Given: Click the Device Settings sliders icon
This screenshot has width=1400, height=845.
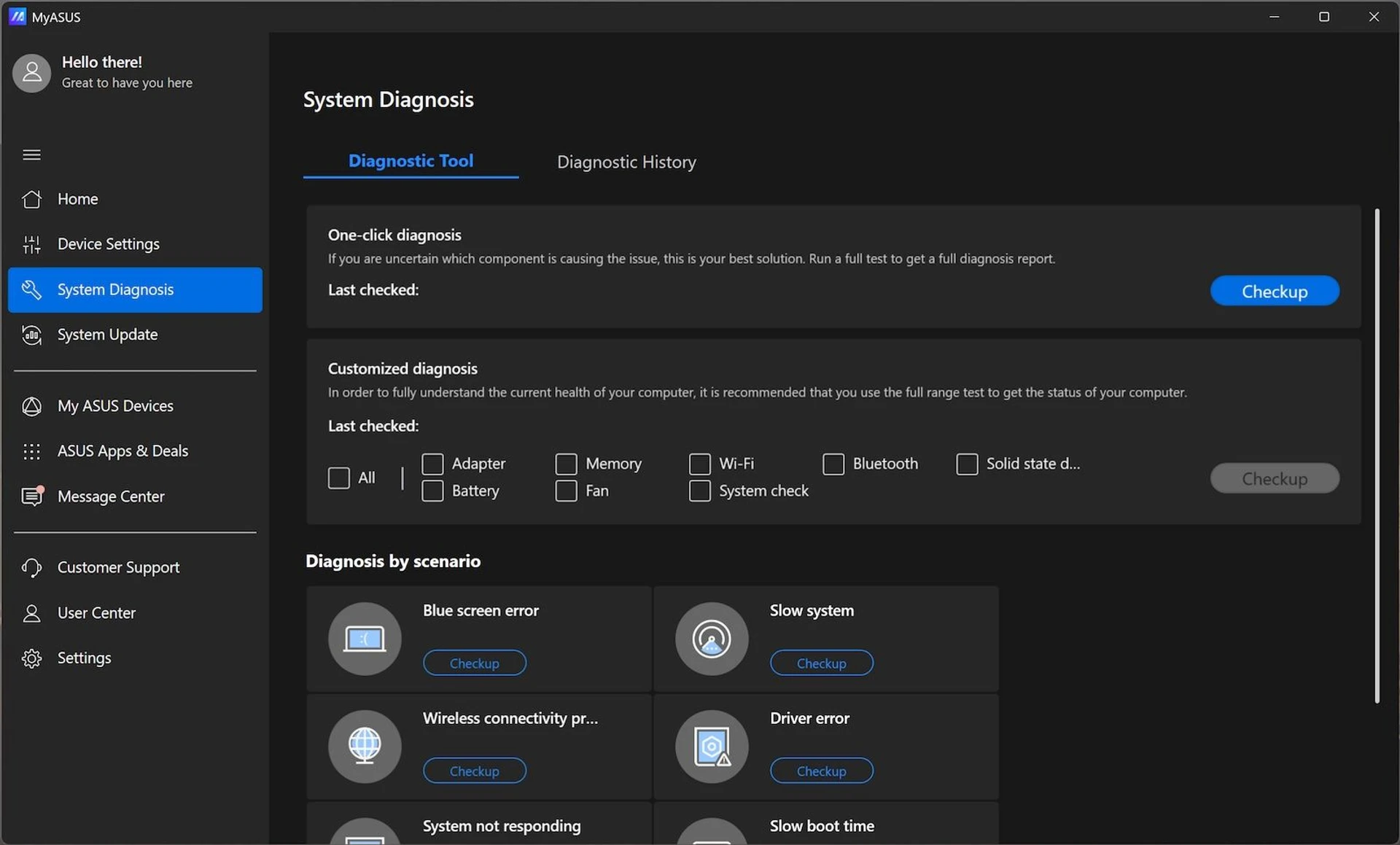Looking at the screenshot, I should click(x=31, y=244).
